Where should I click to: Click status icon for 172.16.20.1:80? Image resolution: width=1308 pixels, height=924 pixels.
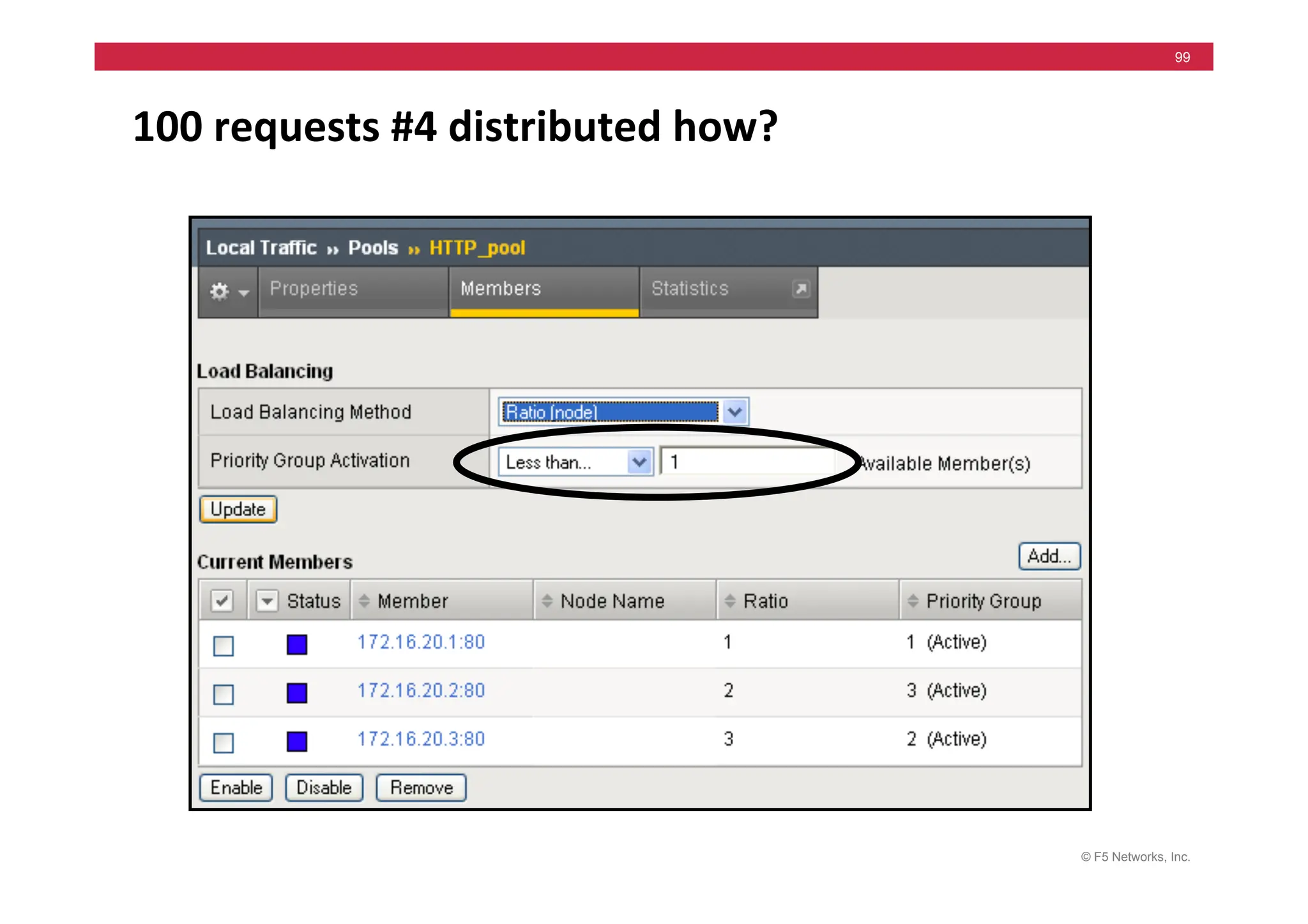tap(297, 644)
